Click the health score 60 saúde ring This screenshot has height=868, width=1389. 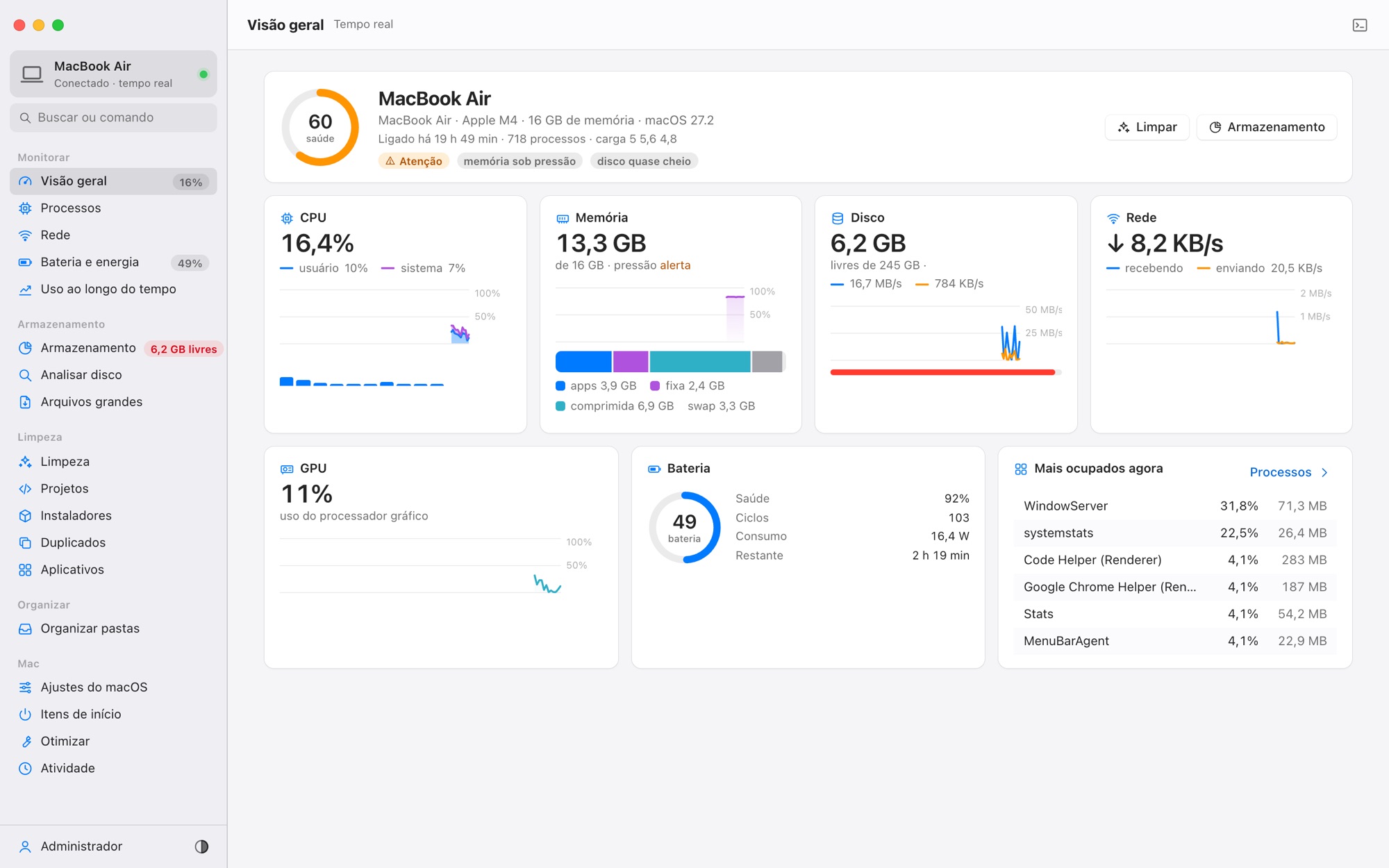[x=320, y=127]
